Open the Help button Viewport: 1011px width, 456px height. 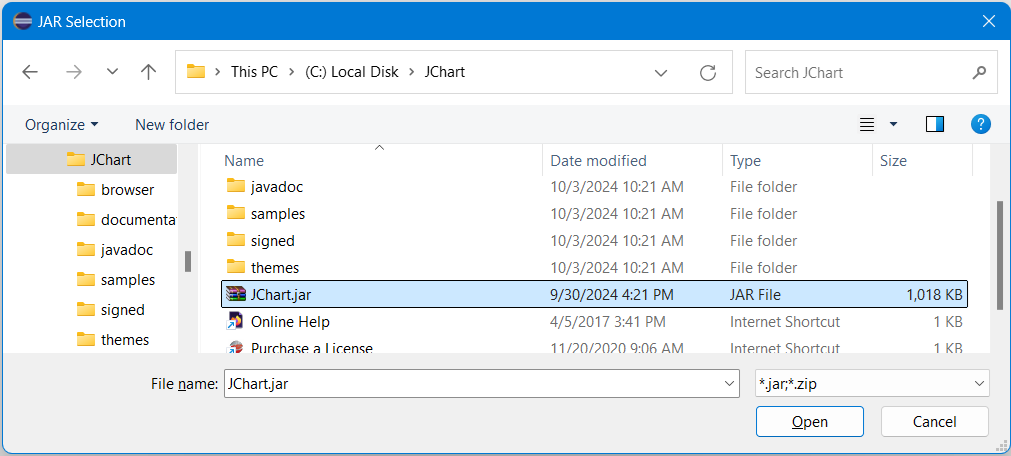pyautogui.click(x=981, y=124)
